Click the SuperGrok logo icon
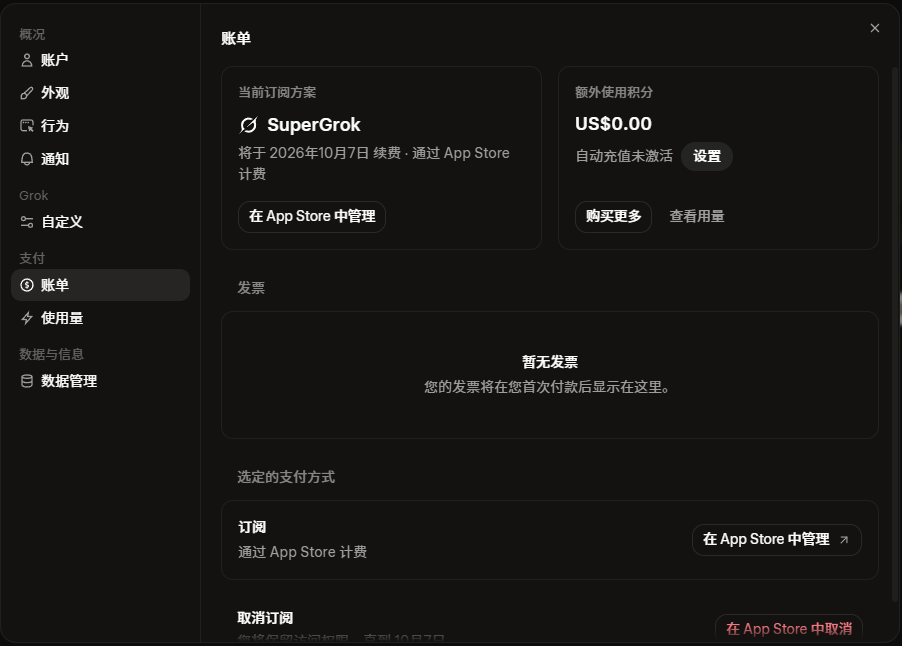 point(249,125)
